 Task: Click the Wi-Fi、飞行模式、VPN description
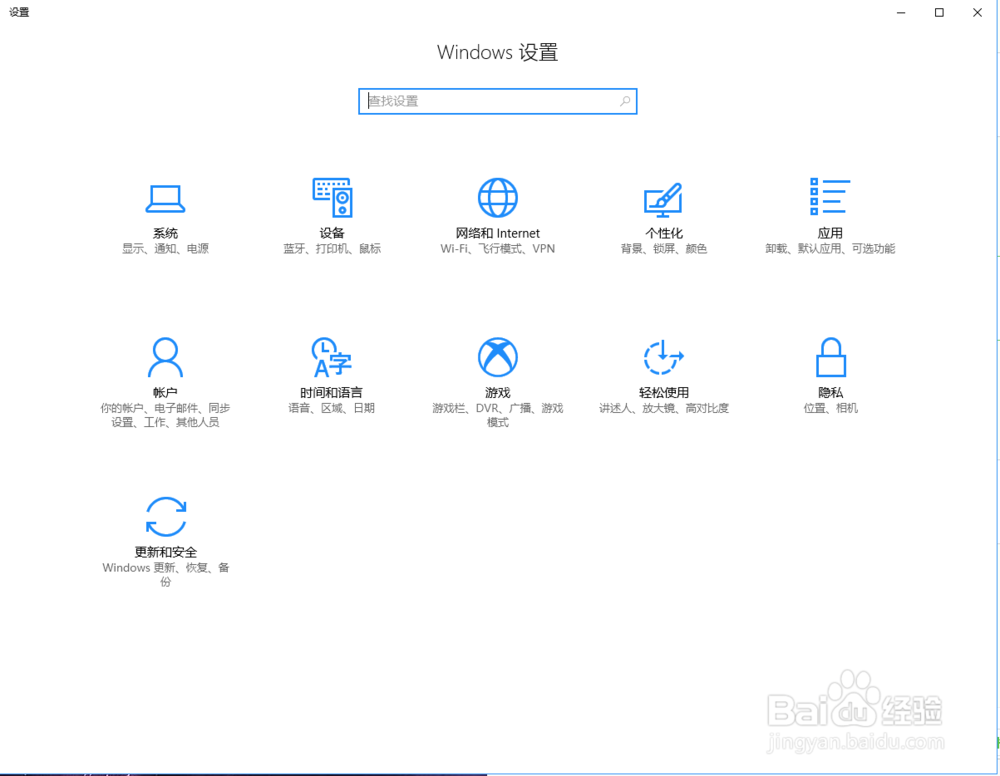click(x=497, y=249)
